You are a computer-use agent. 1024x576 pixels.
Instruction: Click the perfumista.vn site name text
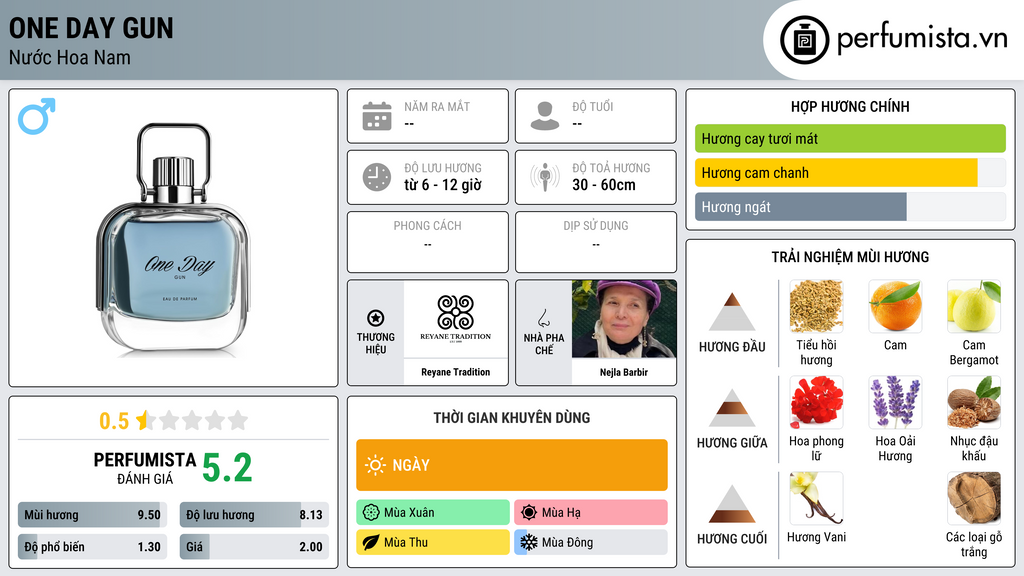(923, 38)
